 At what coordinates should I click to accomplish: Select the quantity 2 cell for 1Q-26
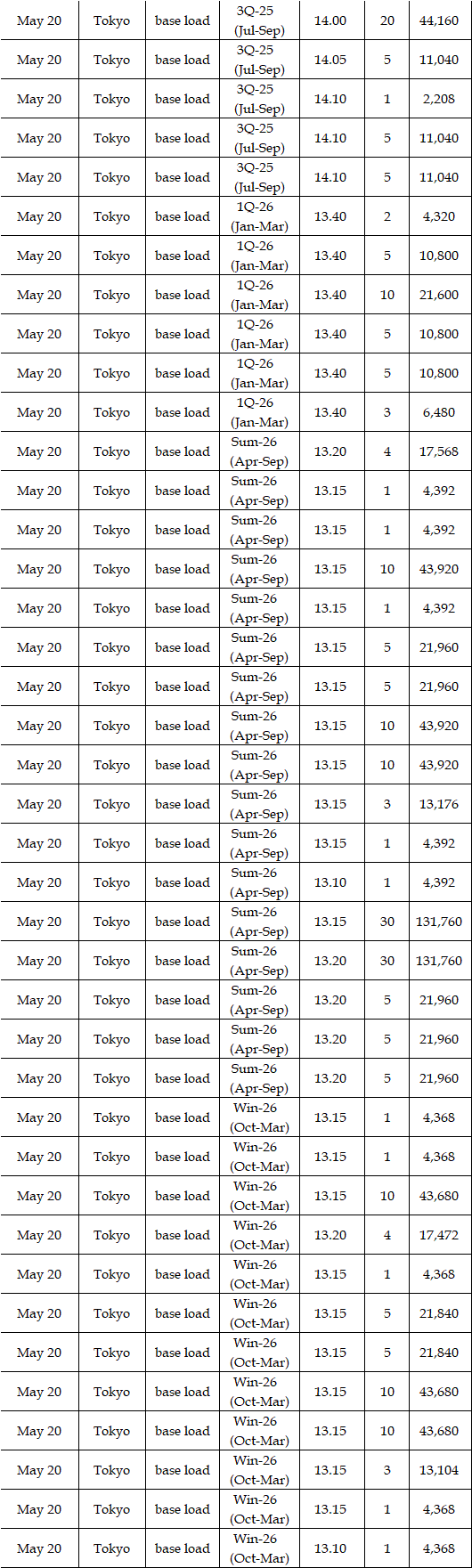point(387,216)
